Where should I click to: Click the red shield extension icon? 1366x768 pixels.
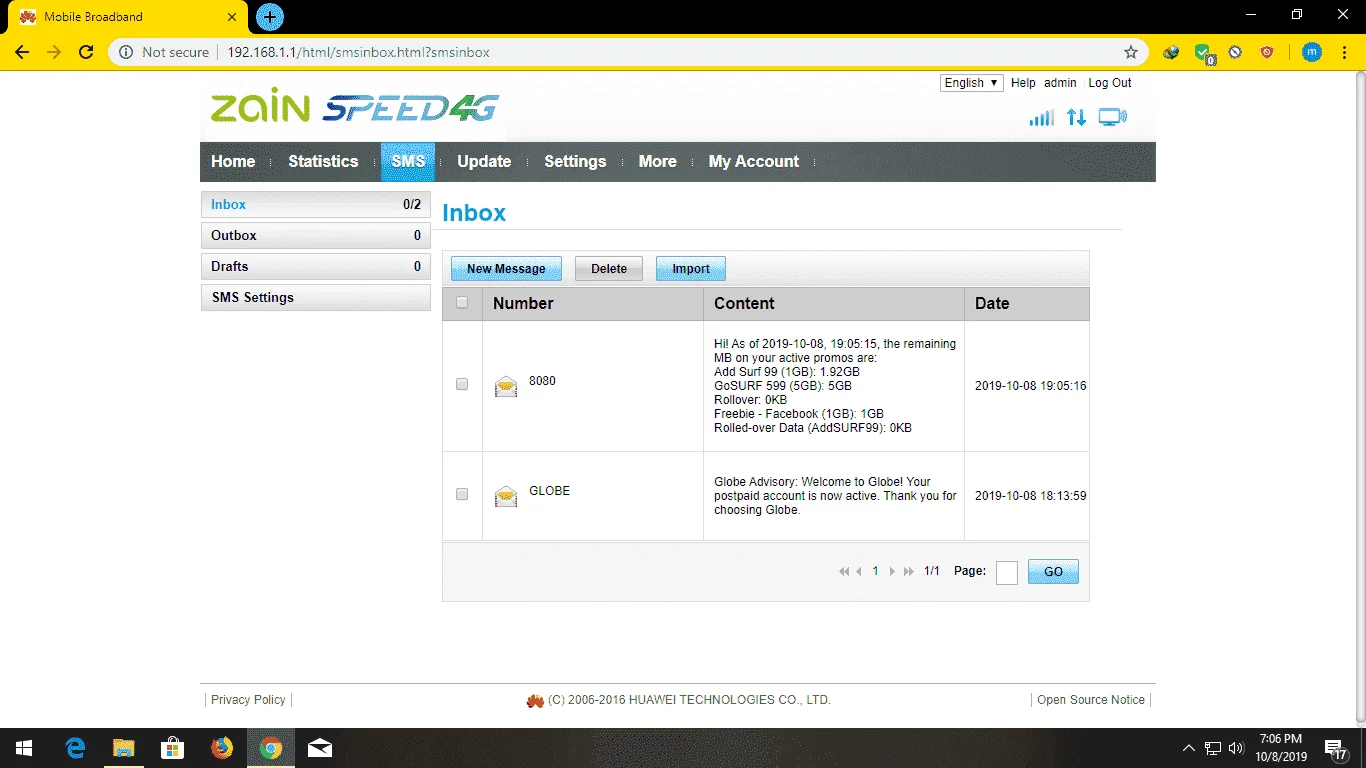(1267, 52)
